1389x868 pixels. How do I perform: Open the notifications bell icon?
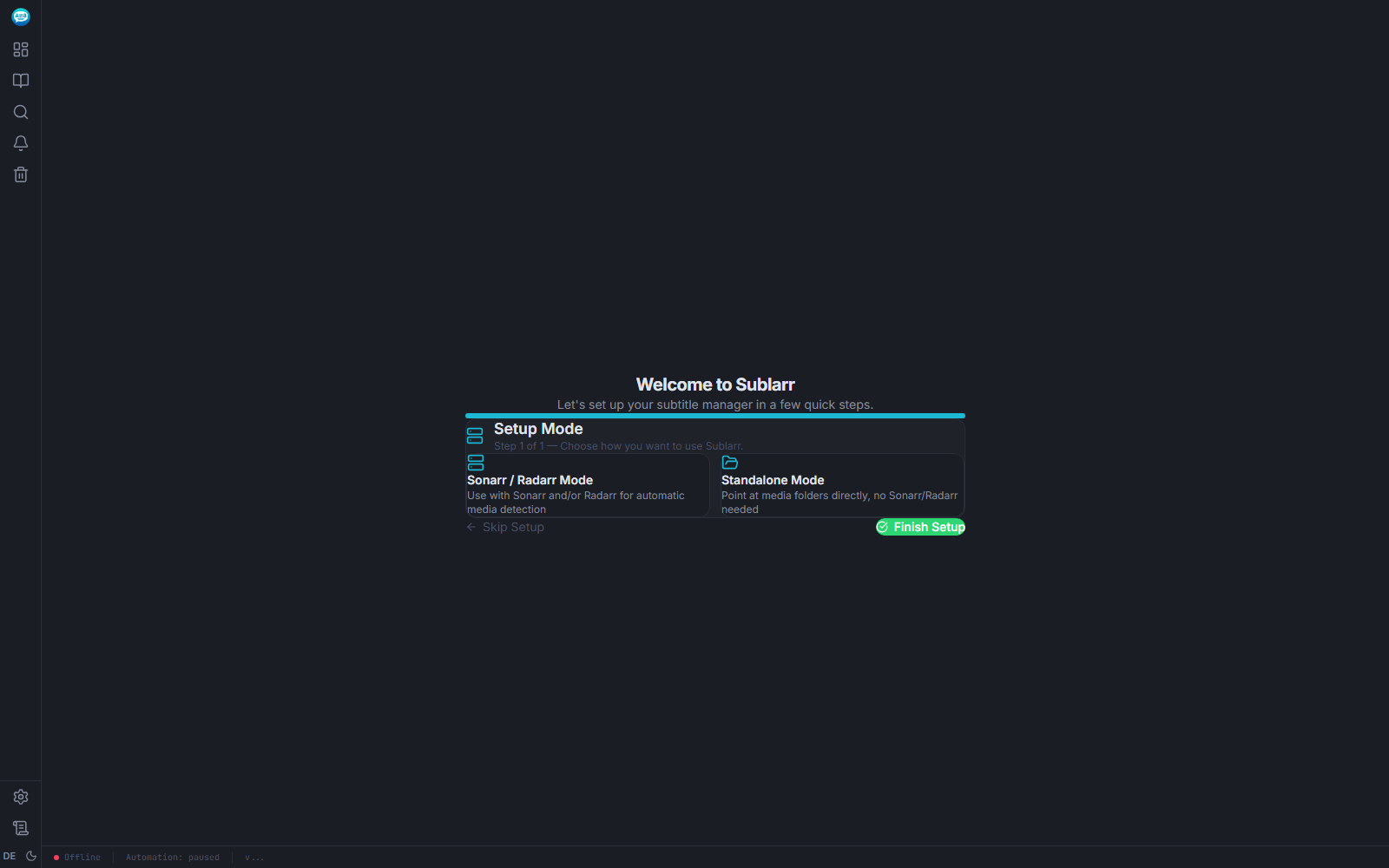click(x=21, y=143)
